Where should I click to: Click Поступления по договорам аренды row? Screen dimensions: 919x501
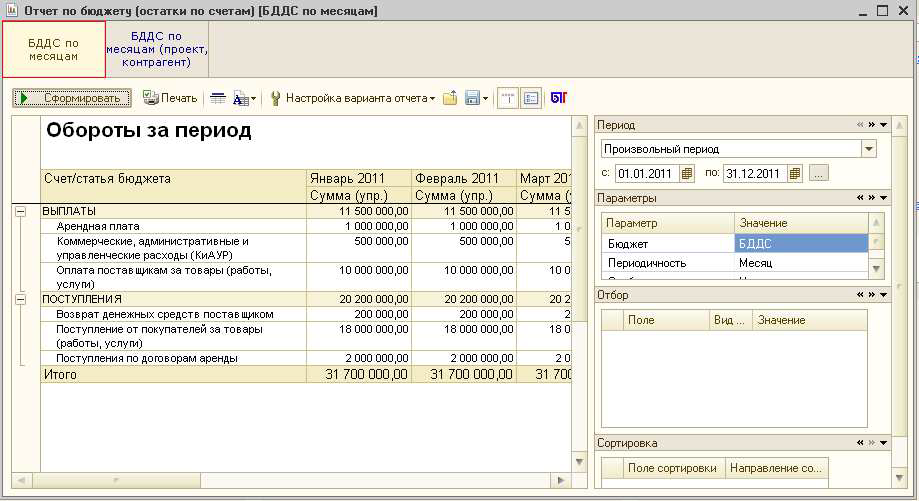pos(305,358)
